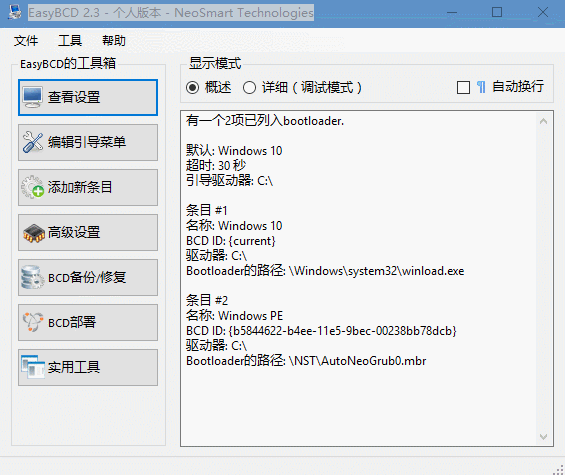Click inside the bootloader entries text area
This screenshot has height=475, width=565.
tap(358, 279)
